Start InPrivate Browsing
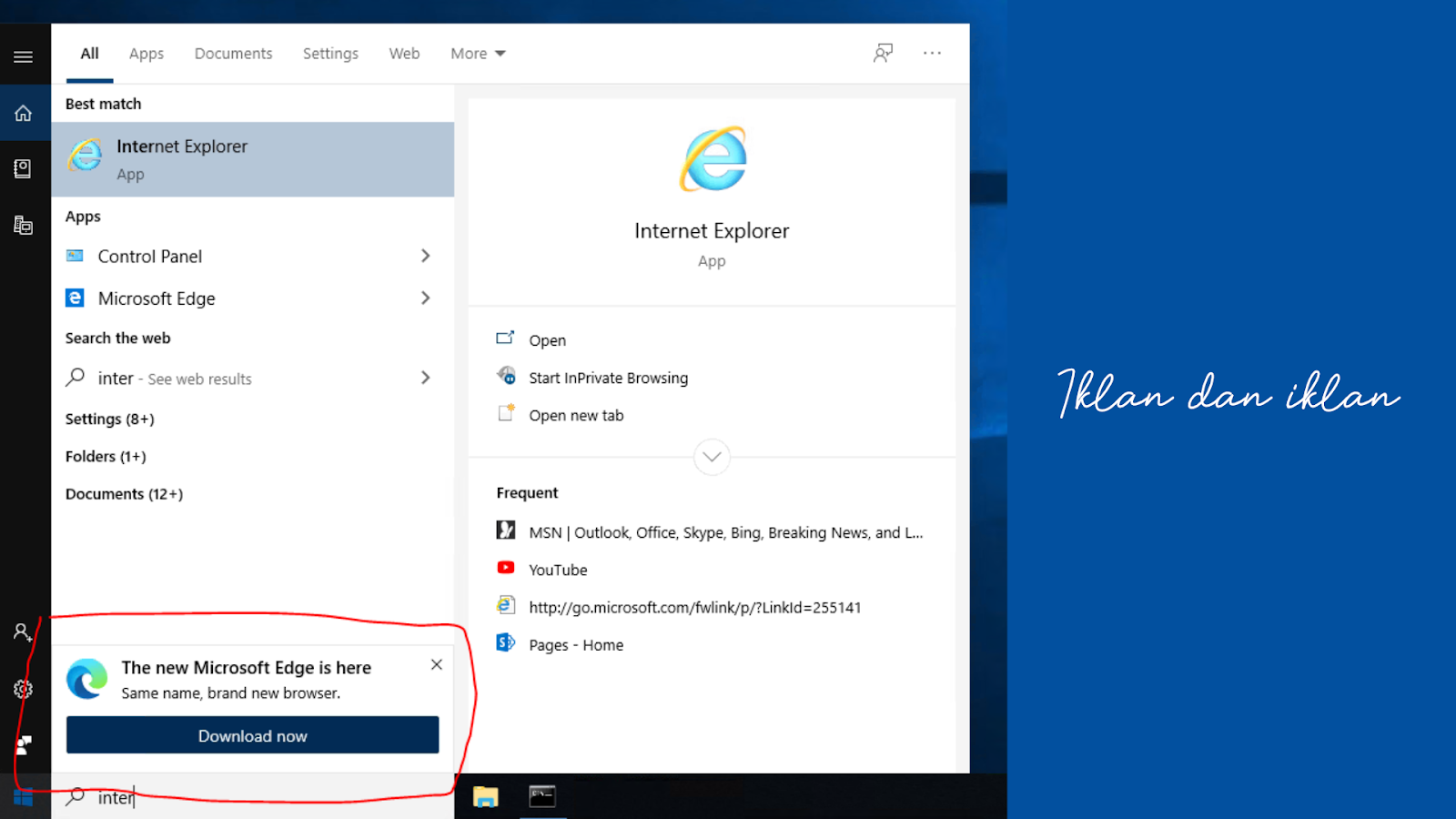1456x819 pixels. click(x=608, y=377)
